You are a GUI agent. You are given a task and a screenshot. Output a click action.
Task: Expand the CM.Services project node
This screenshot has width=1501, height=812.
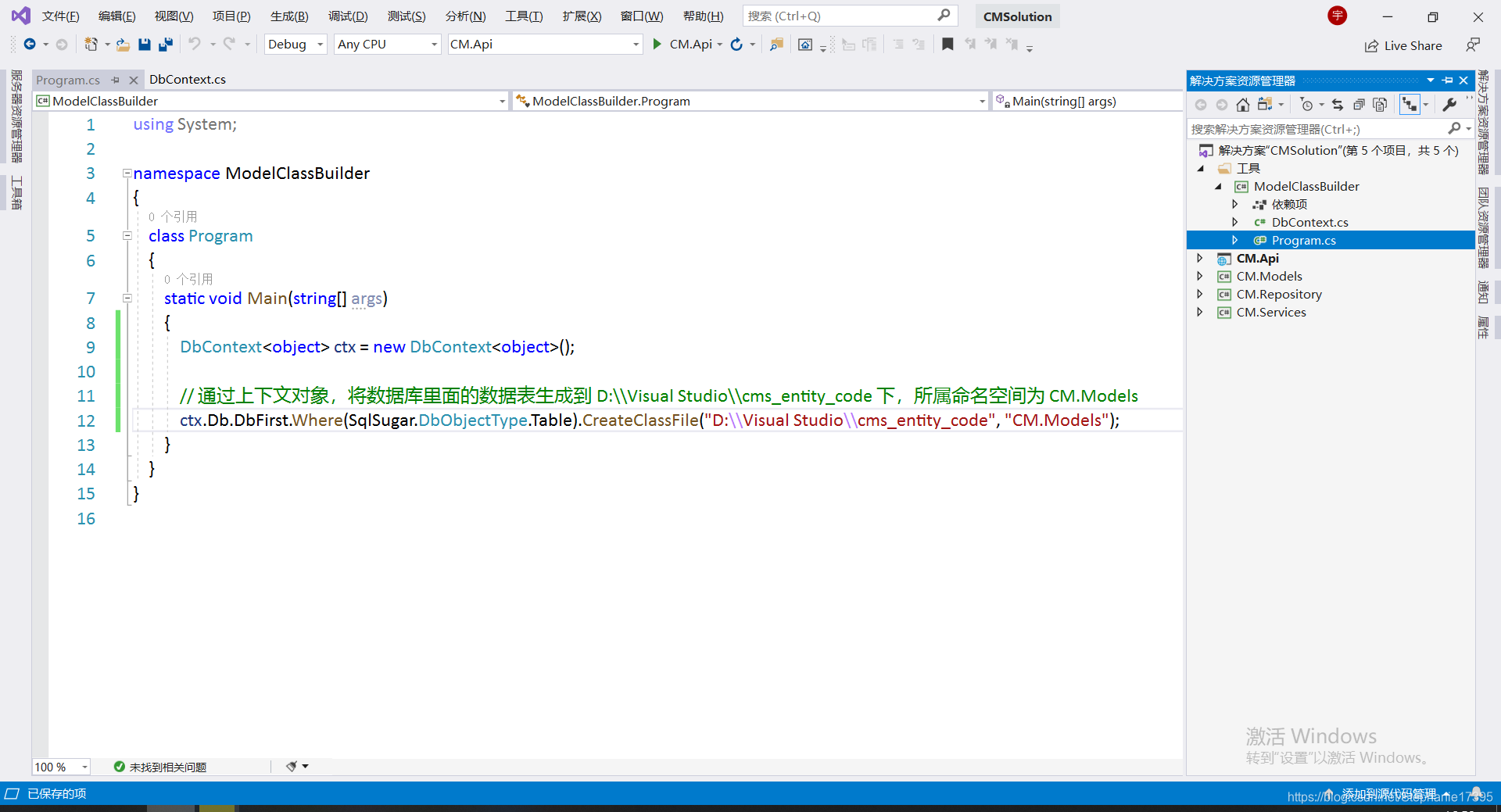point(1200,312)
